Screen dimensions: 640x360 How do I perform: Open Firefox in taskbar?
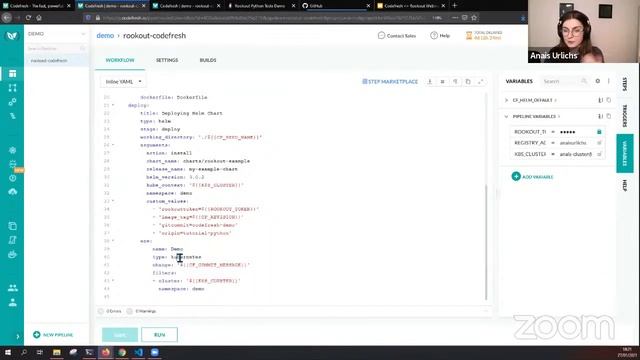106,352
